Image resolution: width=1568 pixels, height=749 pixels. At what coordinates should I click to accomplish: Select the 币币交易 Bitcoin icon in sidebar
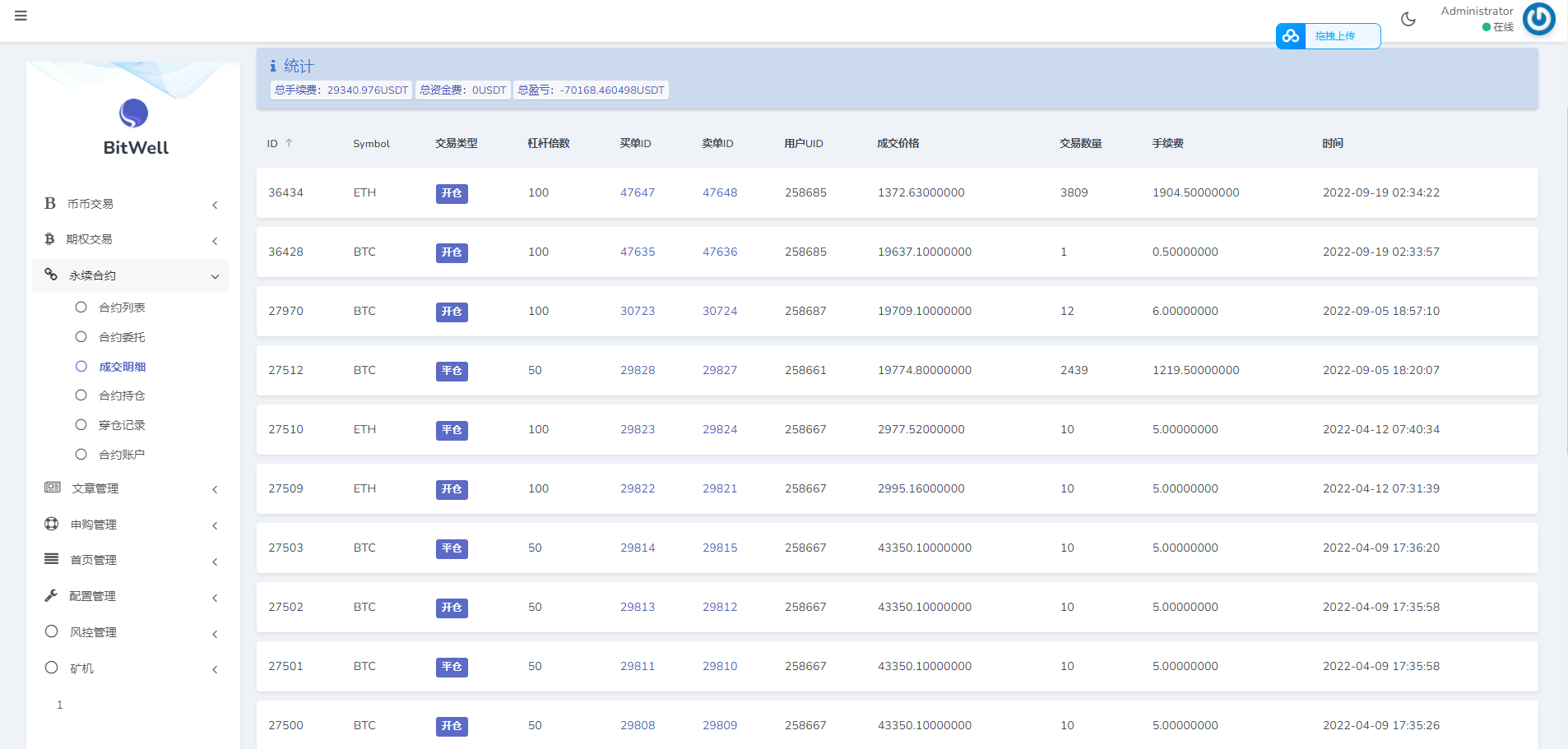[50, 203]
